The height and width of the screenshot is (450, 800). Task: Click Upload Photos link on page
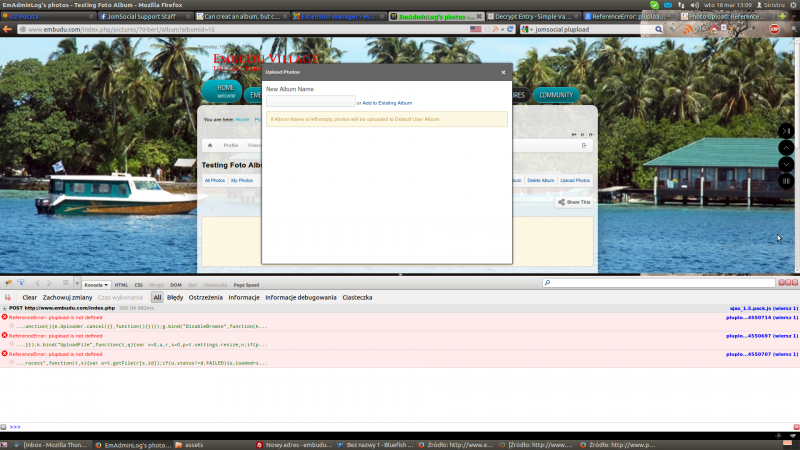(575, 181)
